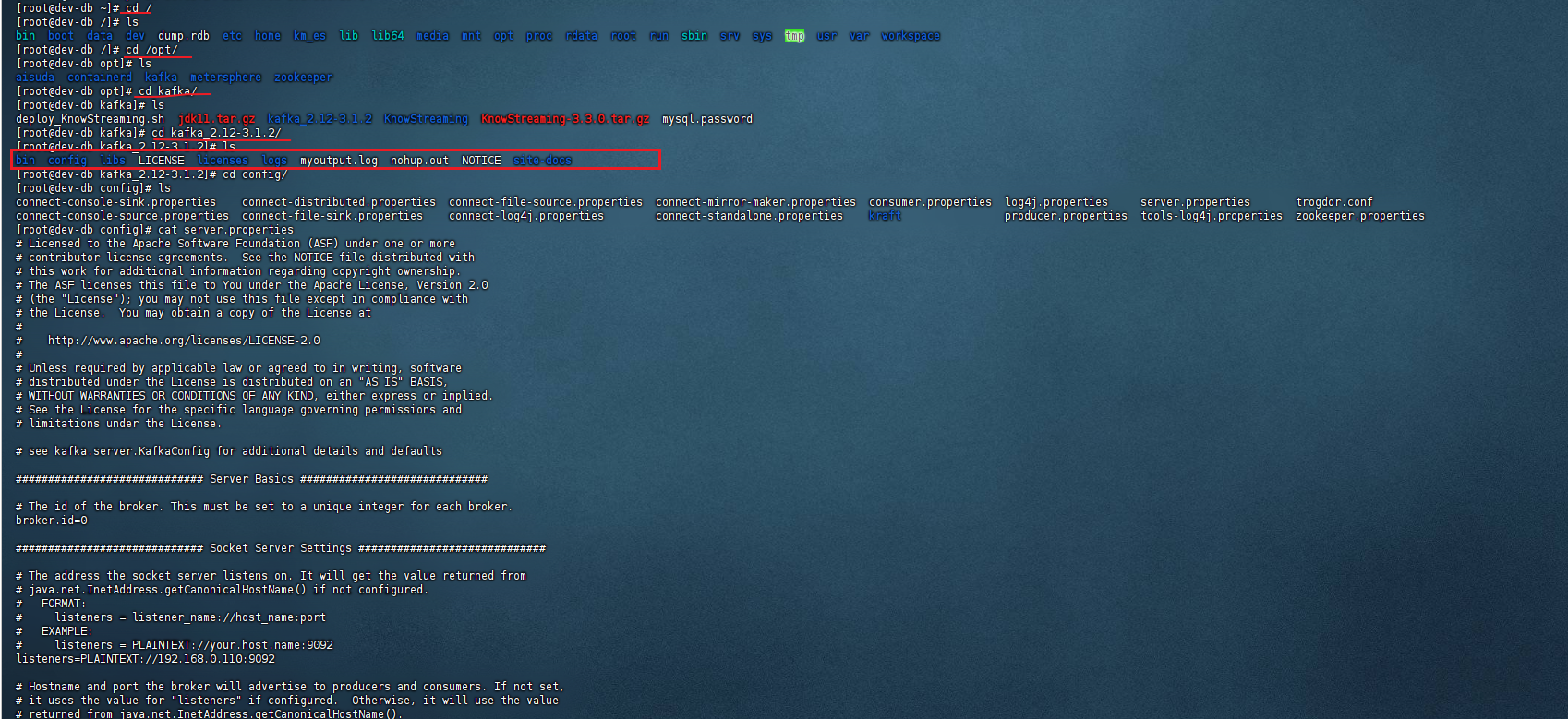The width and height of the screenshot is (1568, 719).
Task: Select the usr directory entry
Action: pos(826,36)
